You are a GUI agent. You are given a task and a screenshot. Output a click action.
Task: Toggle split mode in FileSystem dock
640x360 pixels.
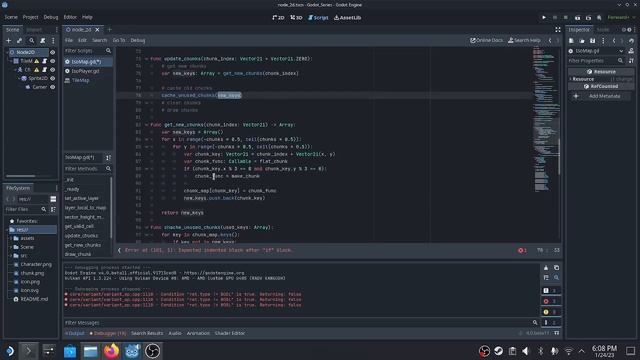click(53, 199)
